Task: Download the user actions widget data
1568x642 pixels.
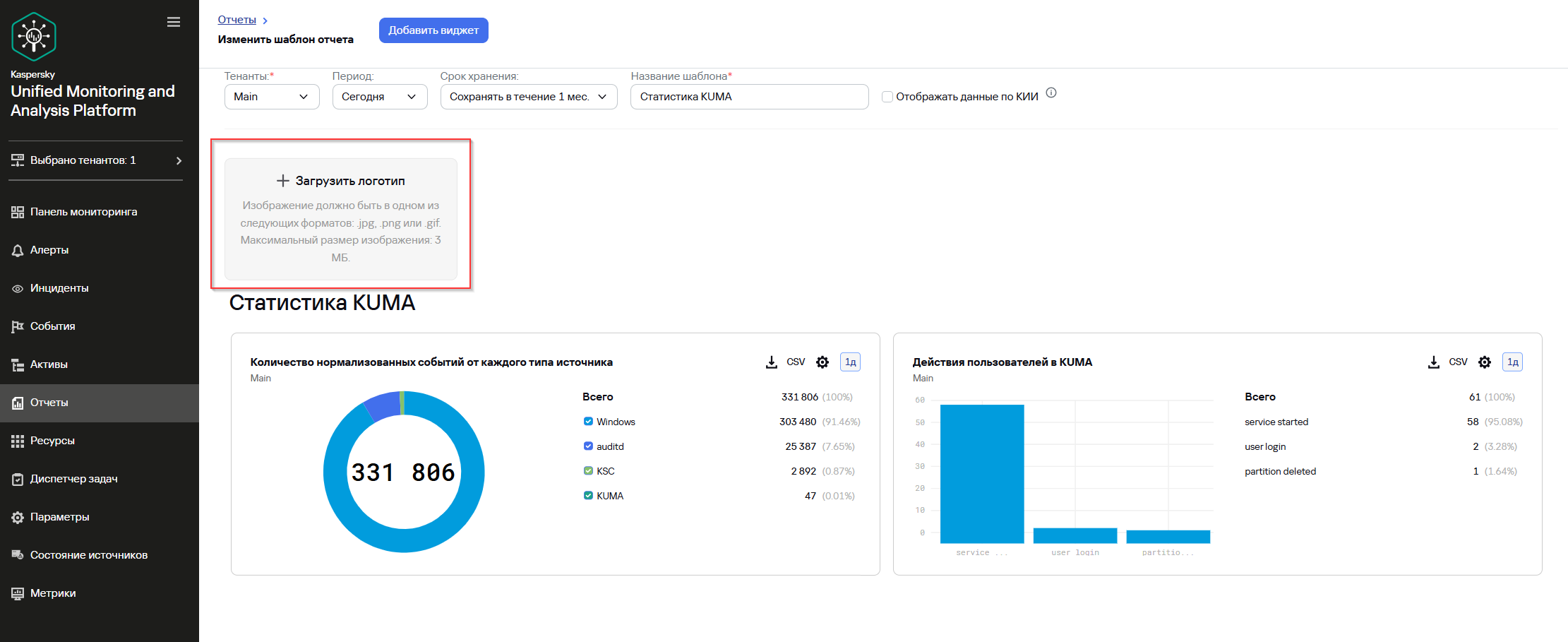Action: click(1433, 362)
